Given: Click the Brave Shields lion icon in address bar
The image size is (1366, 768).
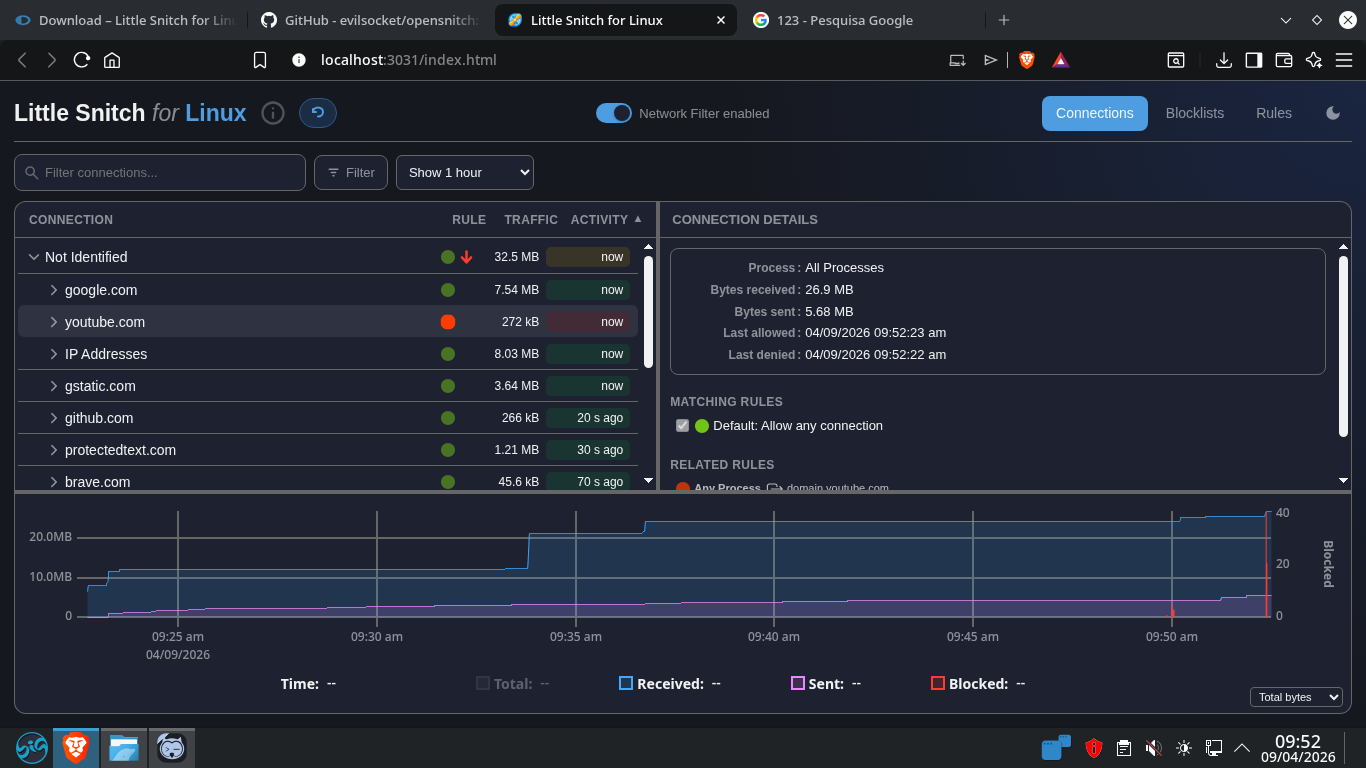Looking at the screenshot, I should tap(1026, 60).
